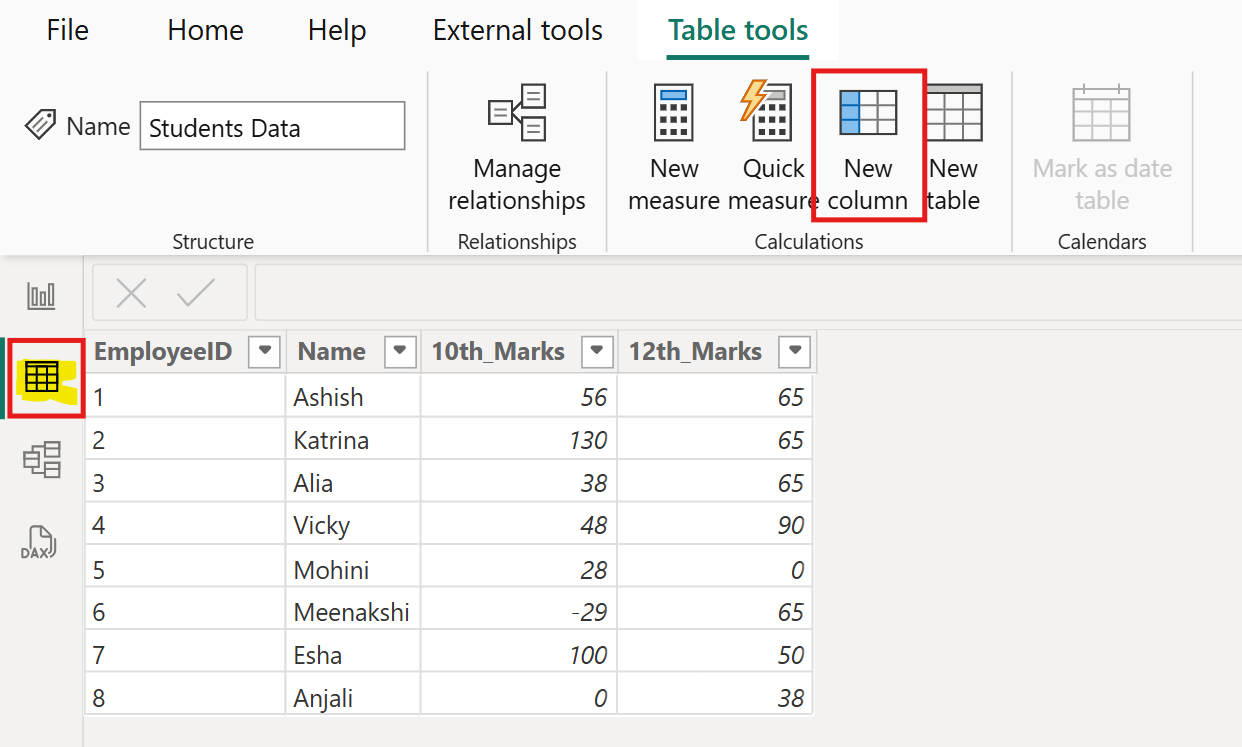Add a New column to the table
Image resolution: width=1242 pixels, height=747 pixels.
[866, 145]
